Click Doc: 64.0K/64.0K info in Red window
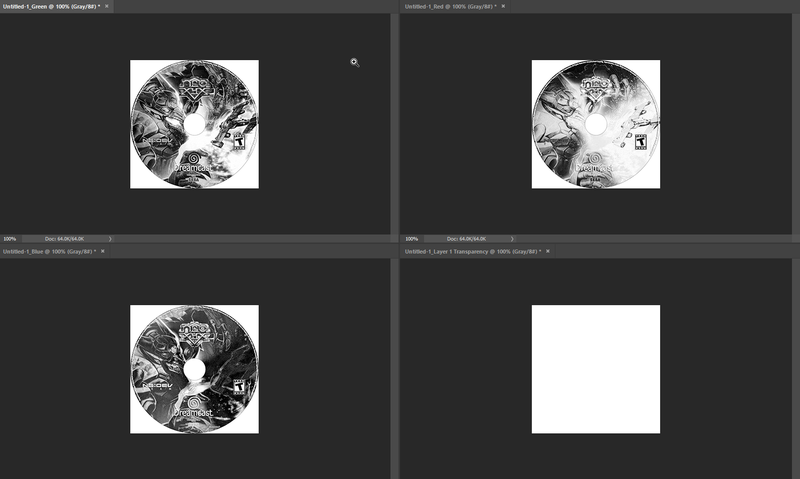Viewport: 800px width, 479px height. pos(466,239)
